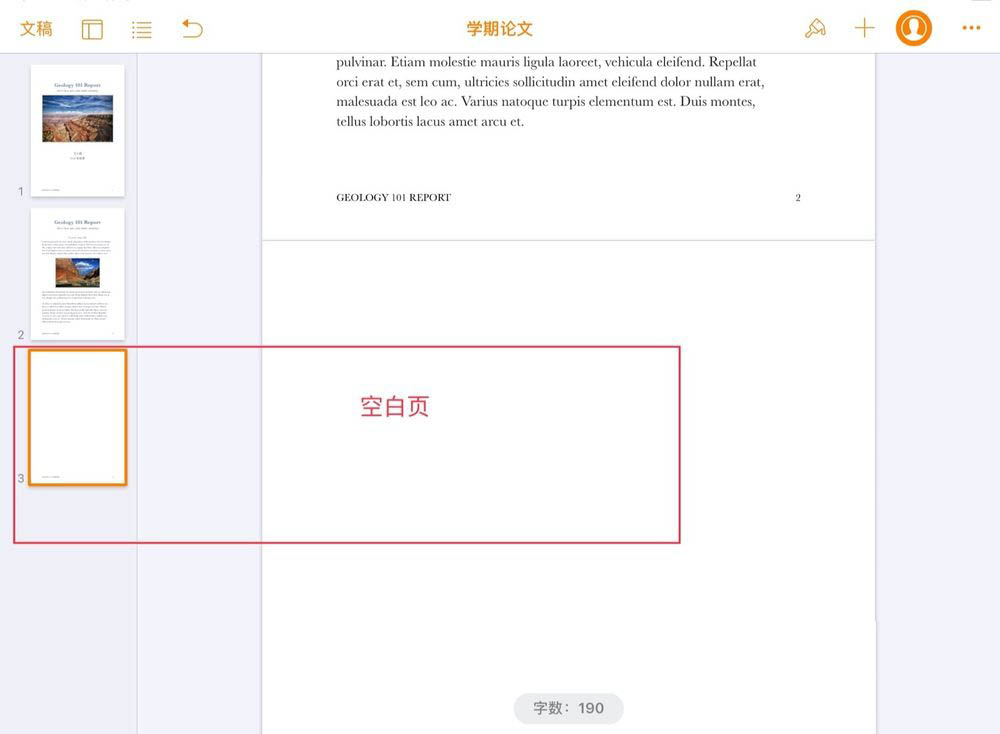Toggle the page thumbnails view icon
Image resolution: width=1000 pixels, height=734 pixels.
[92, 29]
